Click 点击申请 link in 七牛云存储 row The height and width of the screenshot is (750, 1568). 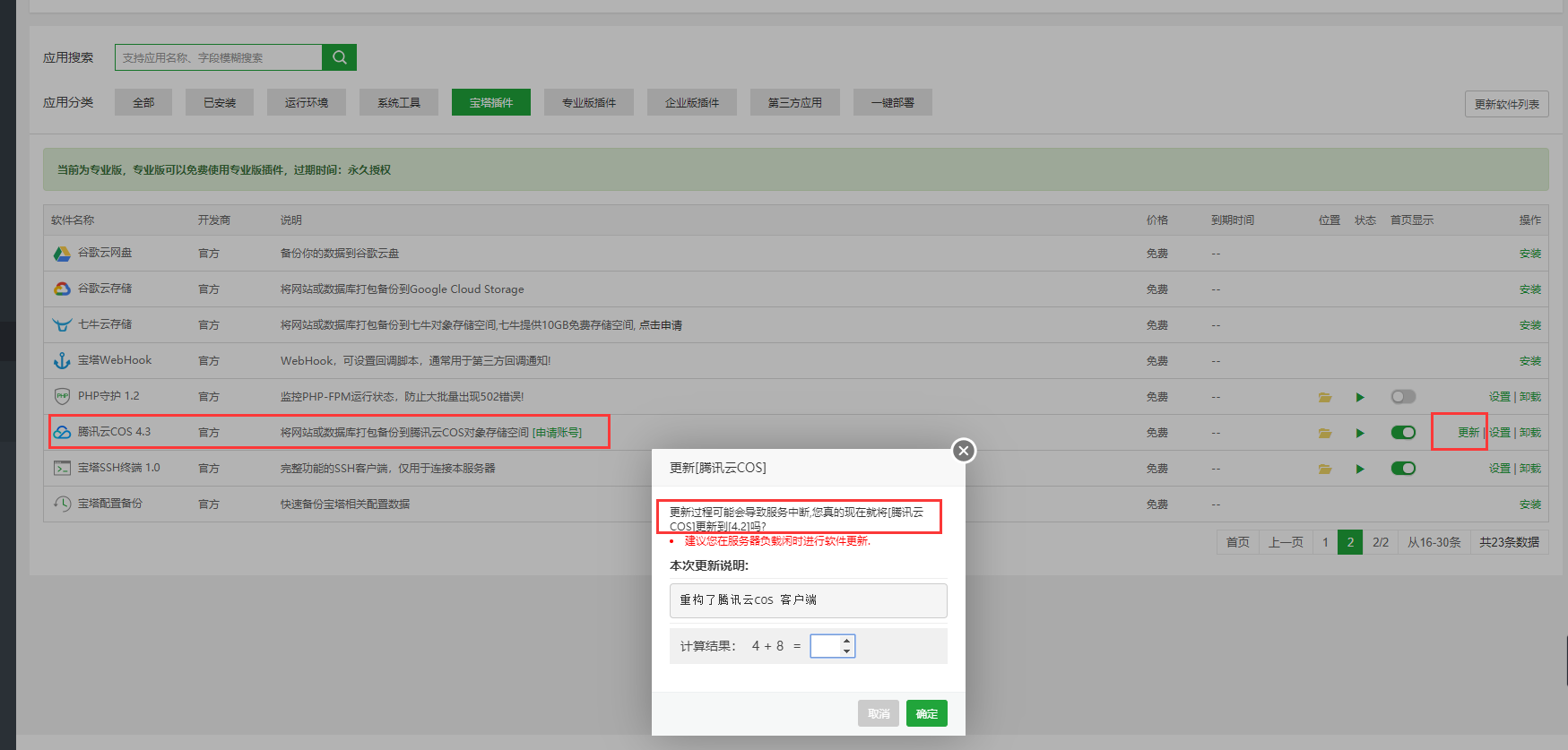[661, 325]
